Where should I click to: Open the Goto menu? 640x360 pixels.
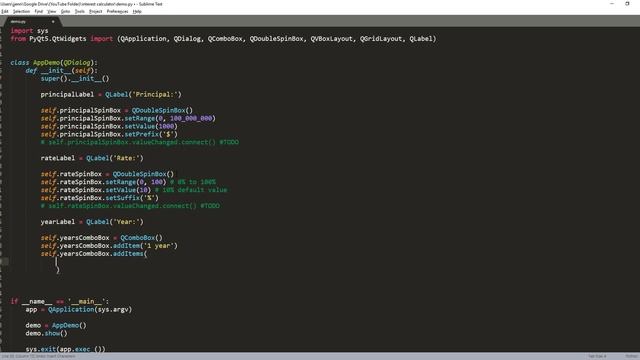[65, 11]
